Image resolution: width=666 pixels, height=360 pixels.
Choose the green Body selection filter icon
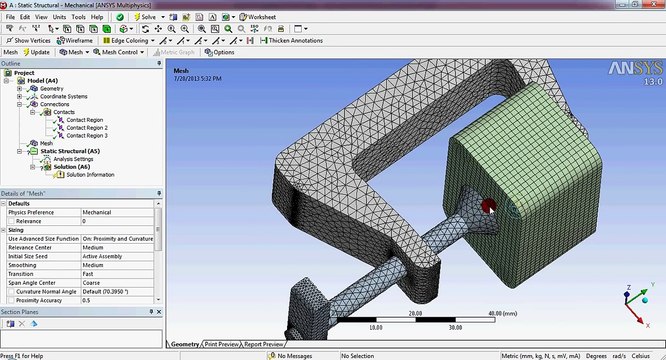click(x=107, y=29)
